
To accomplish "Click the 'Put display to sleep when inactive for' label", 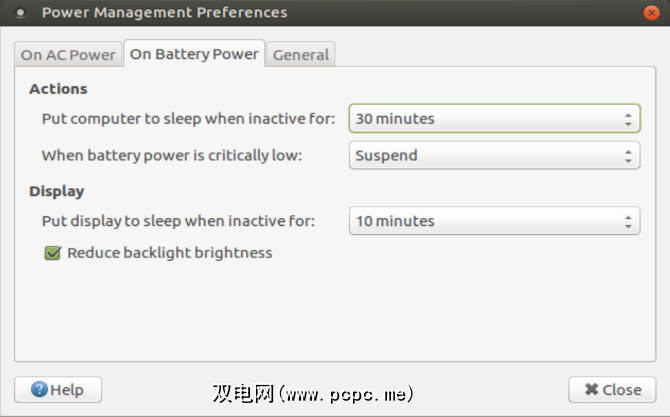I will tap(178, 221).
